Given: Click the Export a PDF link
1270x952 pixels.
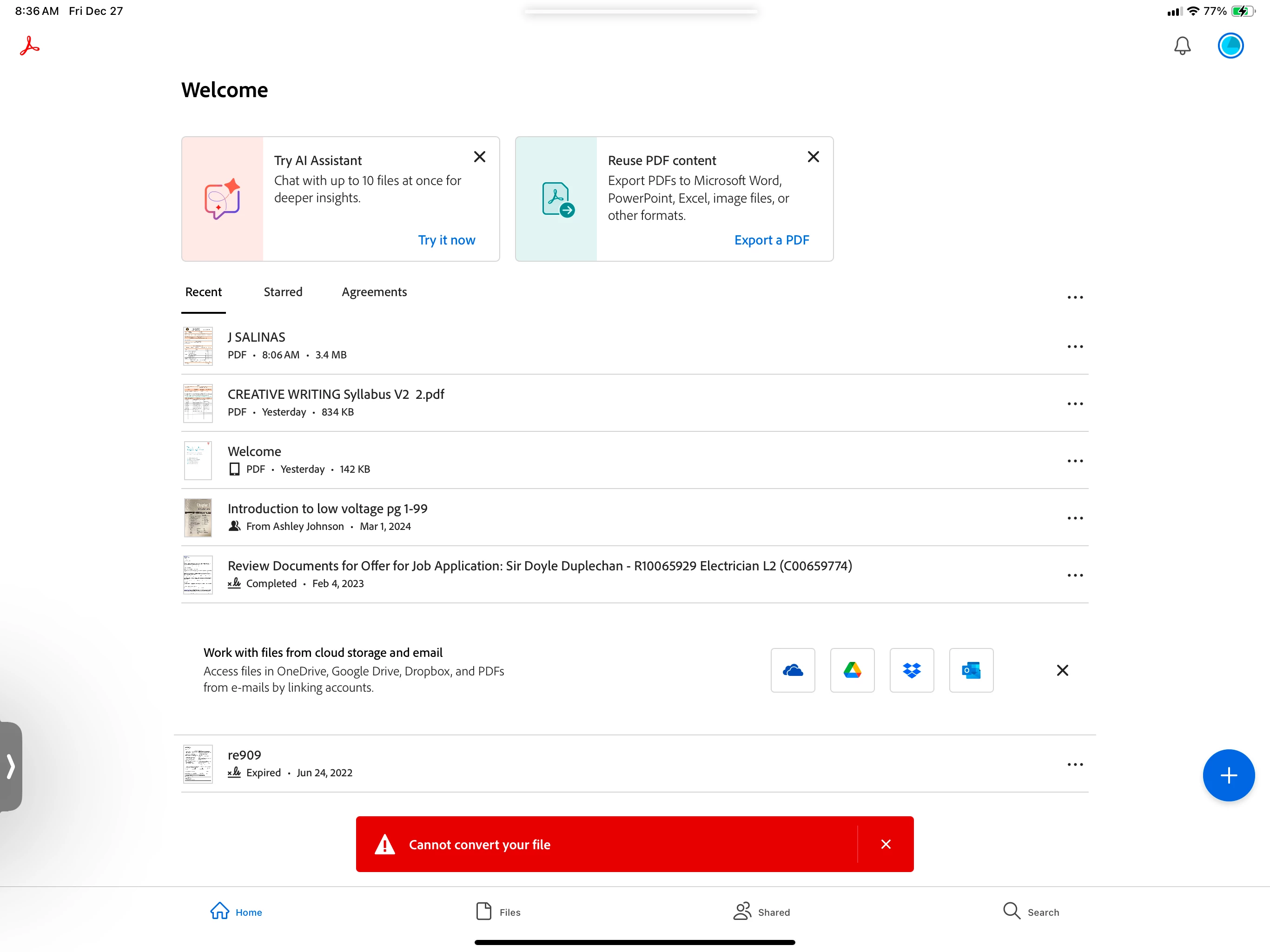Looking at the screenshot, I should (x=771, y=240).
